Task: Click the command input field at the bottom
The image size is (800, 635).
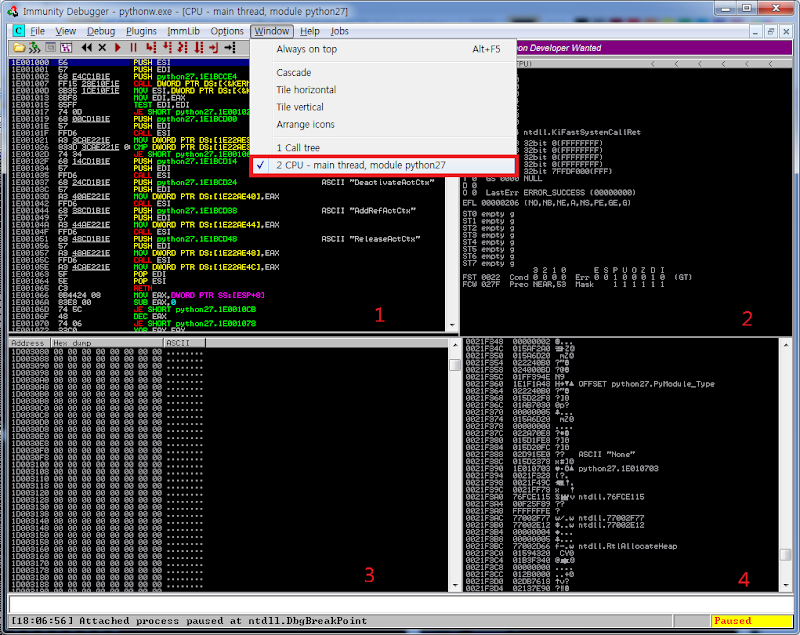Action: click(x=401, y=604)
